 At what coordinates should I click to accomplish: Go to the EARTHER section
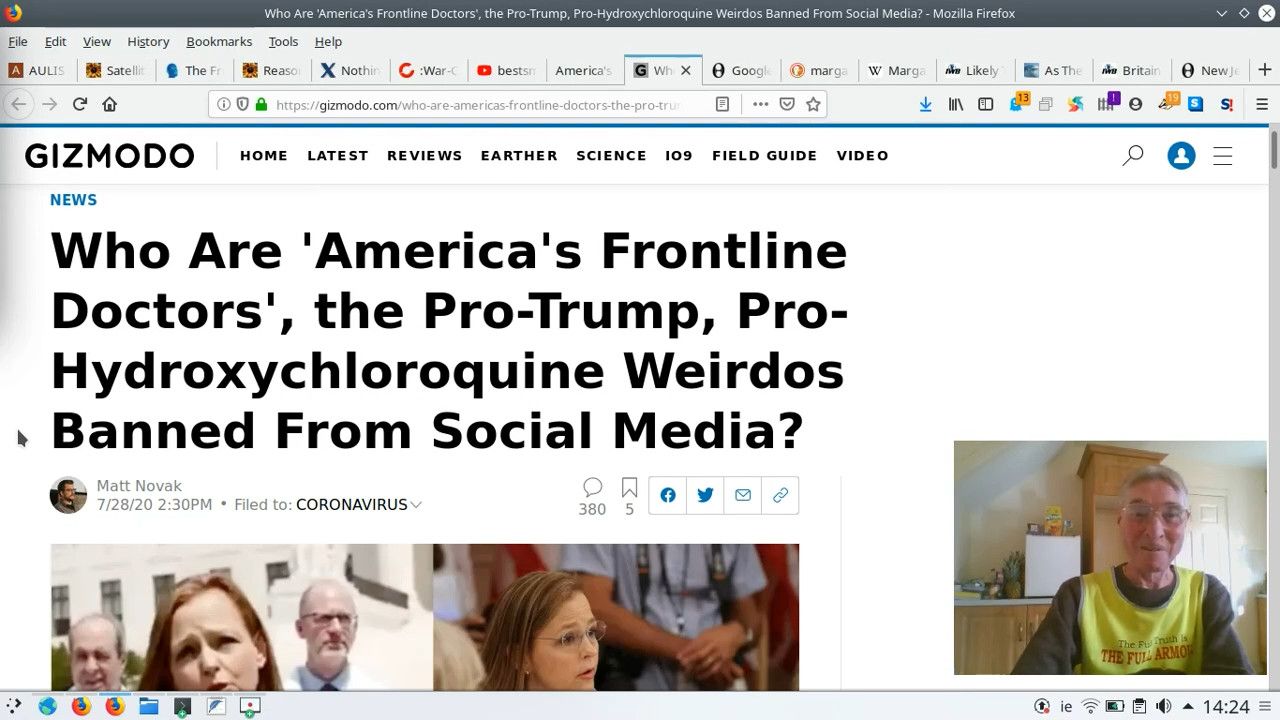tap(519, 155)
